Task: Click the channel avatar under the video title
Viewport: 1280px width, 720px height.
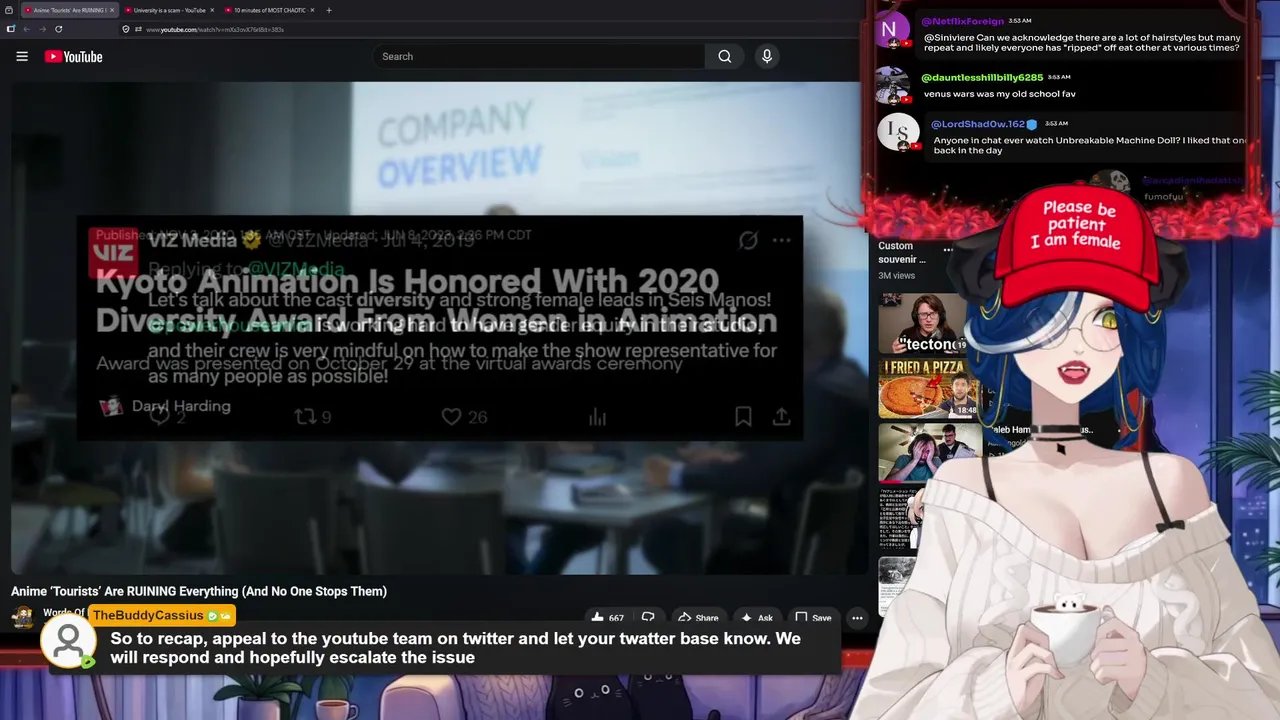Action: point(22,617)
